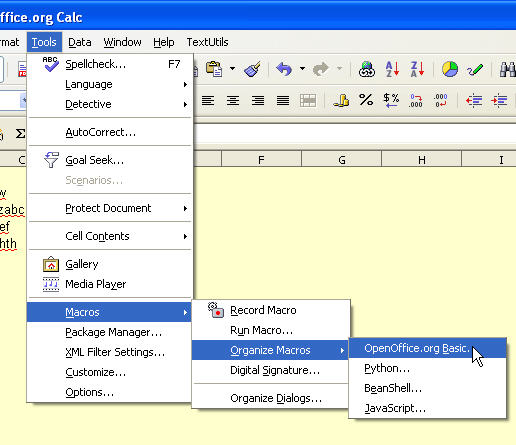This screenshot has height=445, width=516.
Task: Expand the Macros submenu
Action: pos(110,312)
